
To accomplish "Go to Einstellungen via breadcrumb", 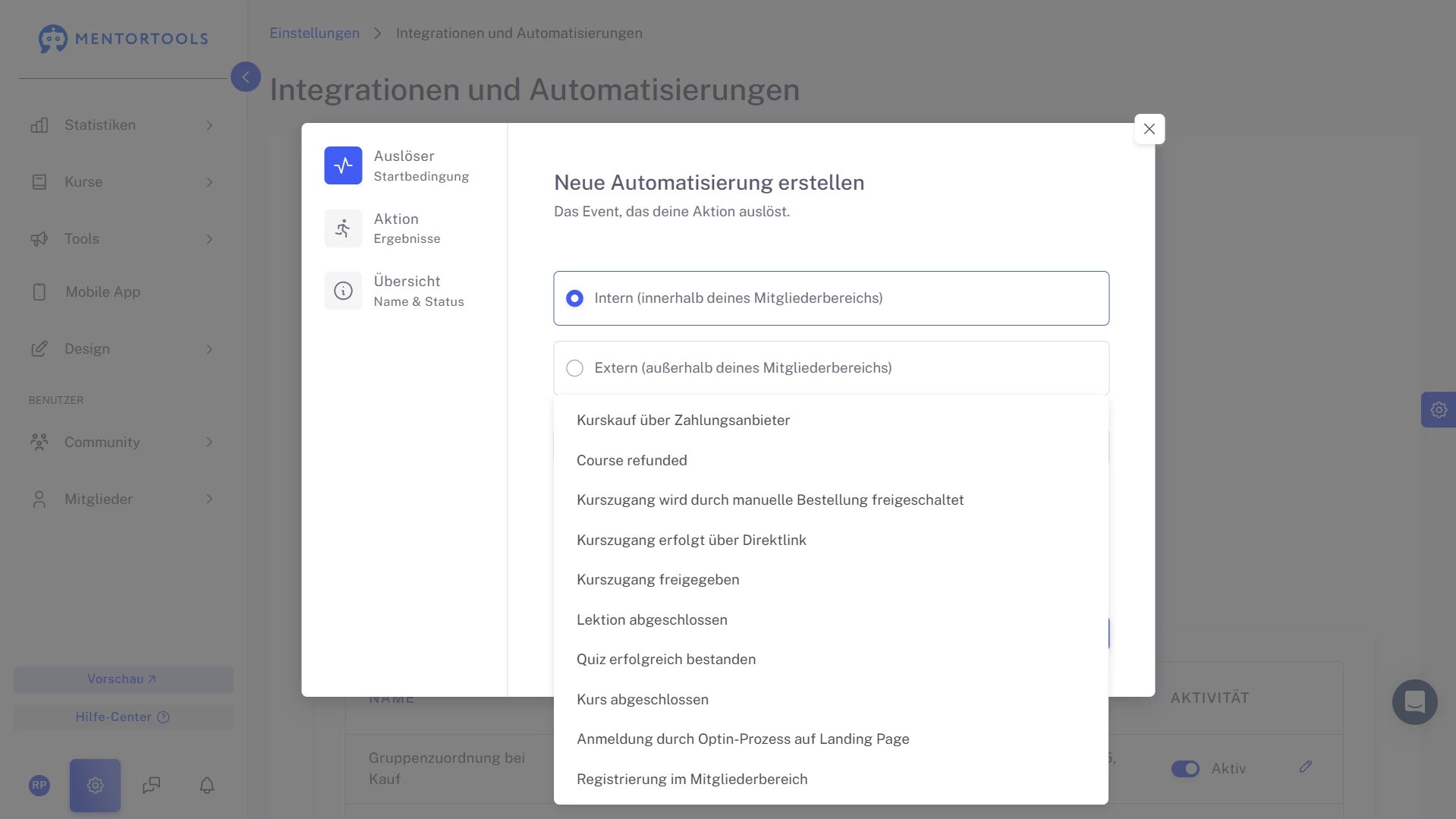I will point(314,33).
